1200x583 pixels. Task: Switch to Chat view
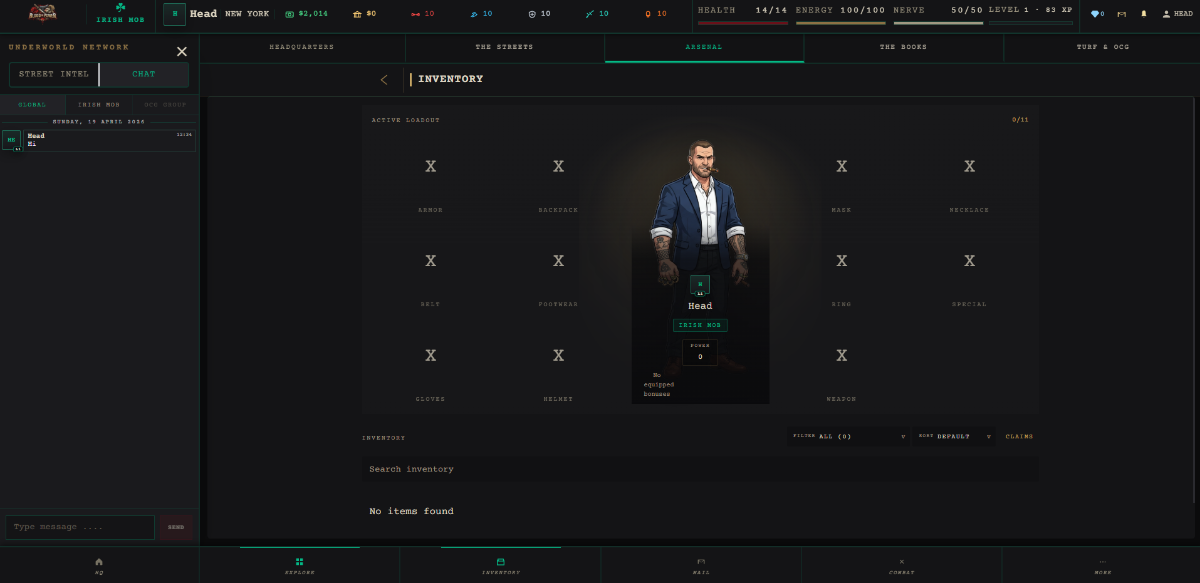[x=144, y=74]
